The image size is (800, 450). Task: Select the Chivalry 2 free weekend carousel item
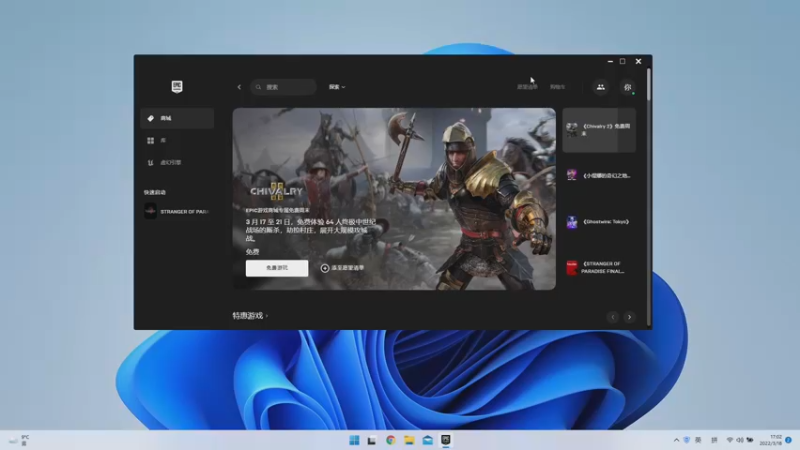click(x=599, y=130)
